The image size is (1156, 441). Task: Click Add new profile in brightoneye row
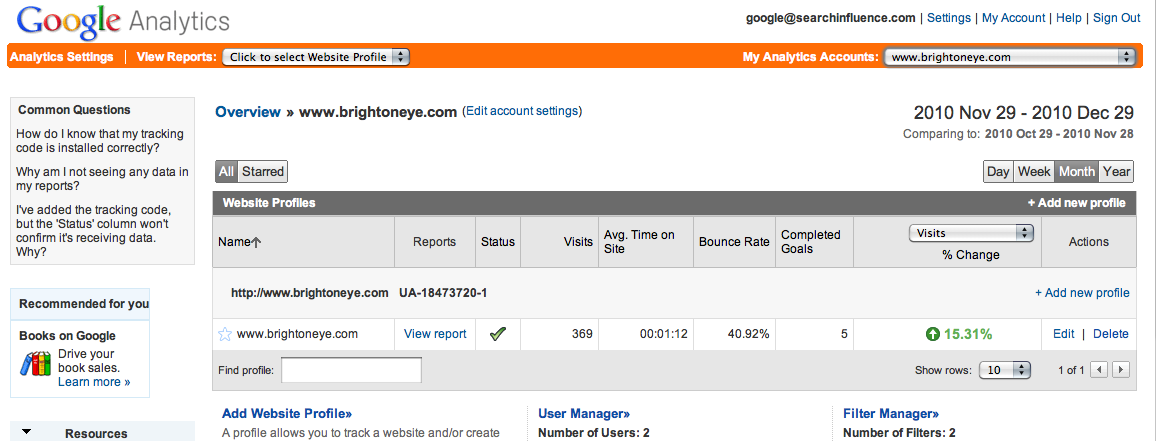1082,293
